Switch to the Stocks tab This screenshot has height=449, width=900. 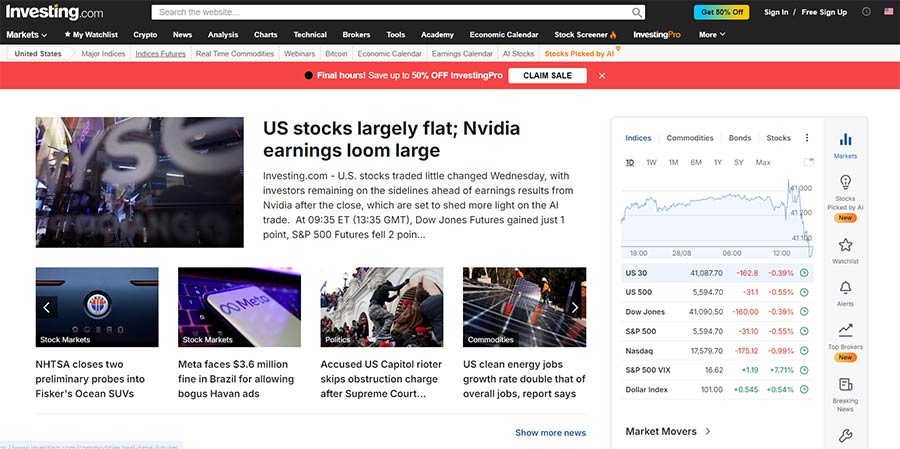778,138
